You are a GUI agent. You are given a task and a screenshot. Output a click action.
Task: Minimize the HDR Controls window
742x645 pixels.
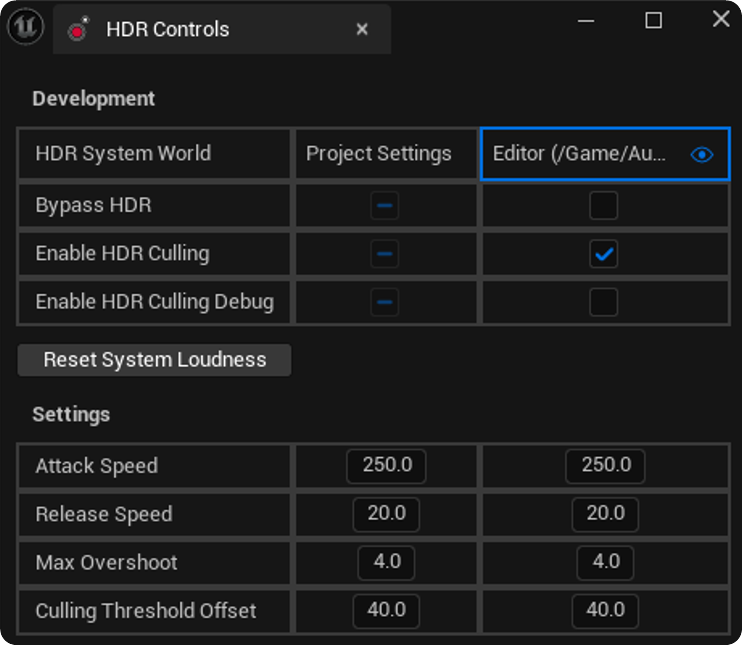tap(586, 21)
